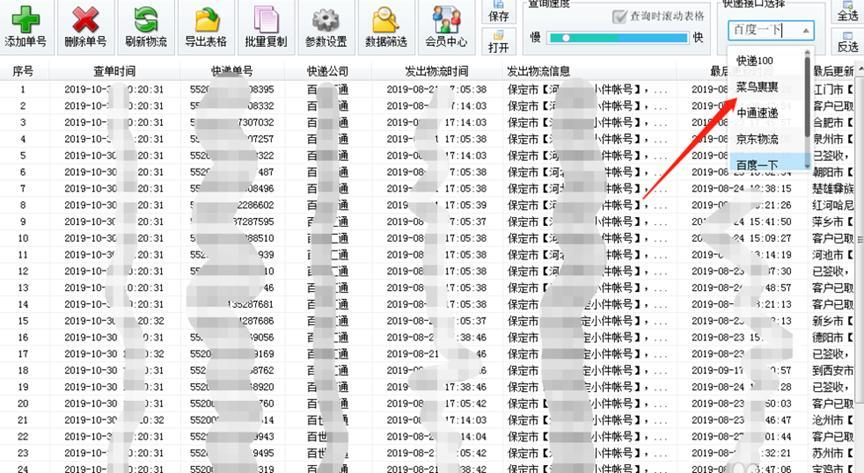
Task: Sort by 查单时间 column header
Action: tap(114, 71)
